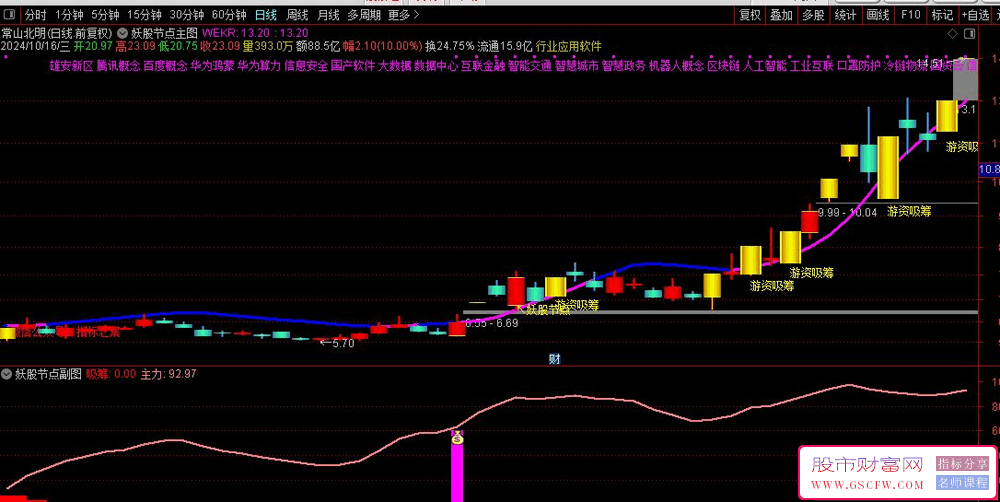Switch to the 30分钟 period tab
Screen dimensions: 1000x502
coord(186,15)
